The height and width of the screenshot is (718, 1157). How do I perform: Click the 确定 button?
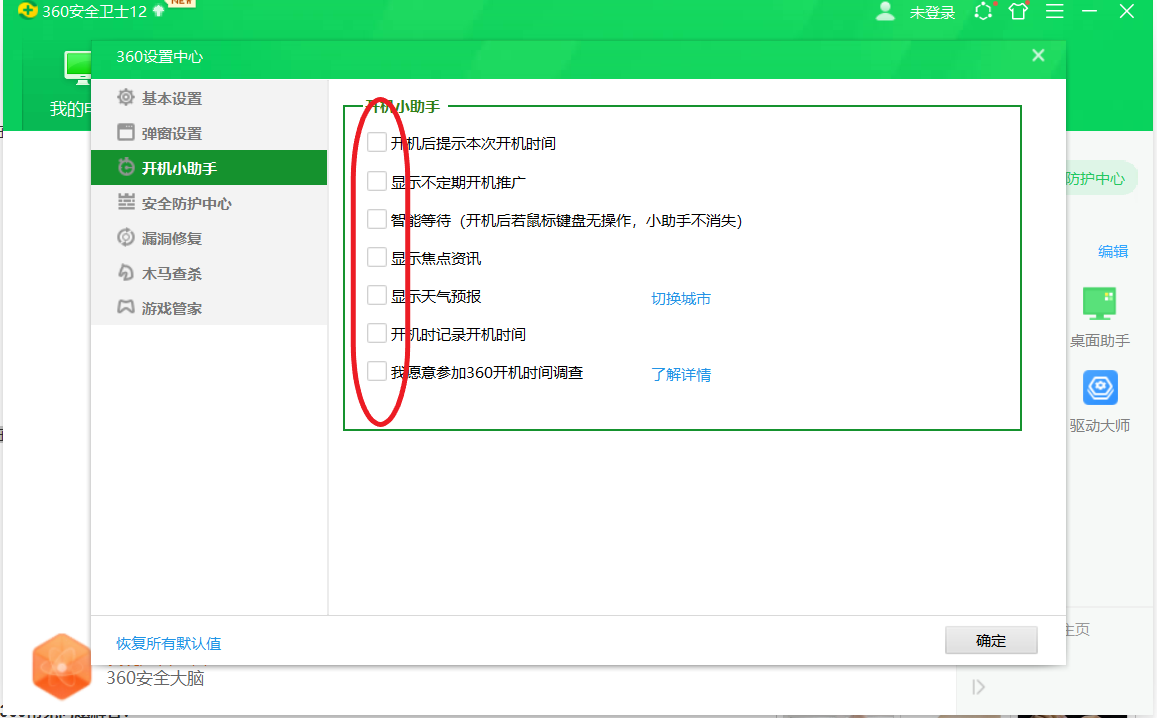(990, 641)
